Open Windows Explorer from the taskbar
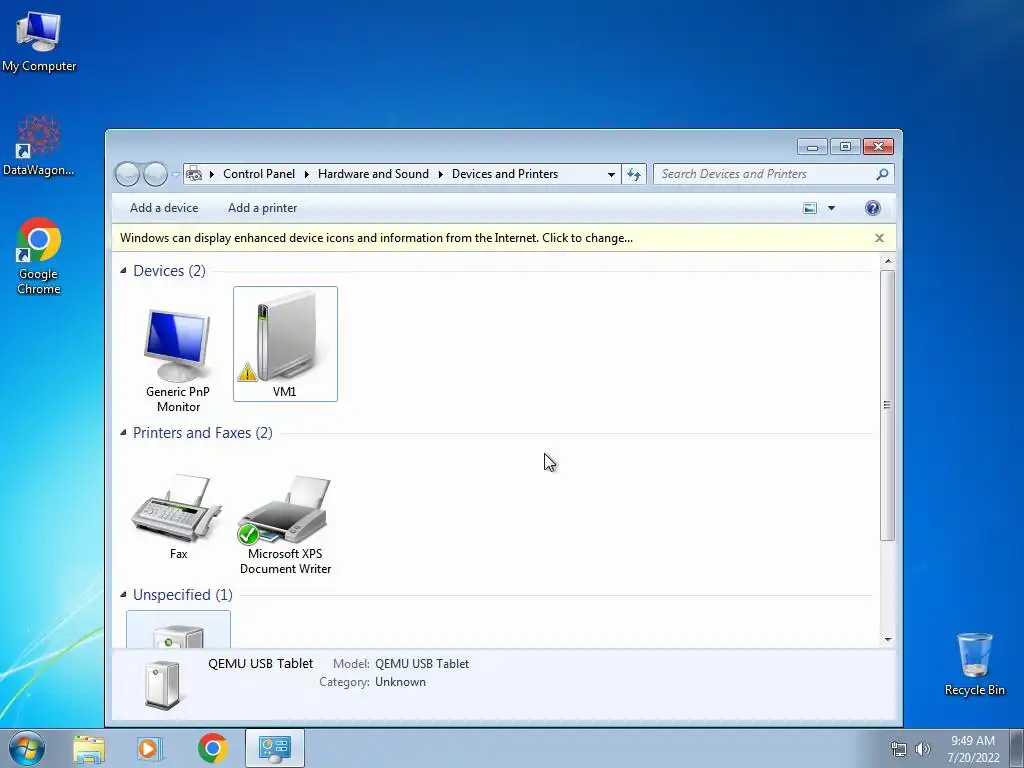Screen dimensions: 1024x768 tap(89, 748)
